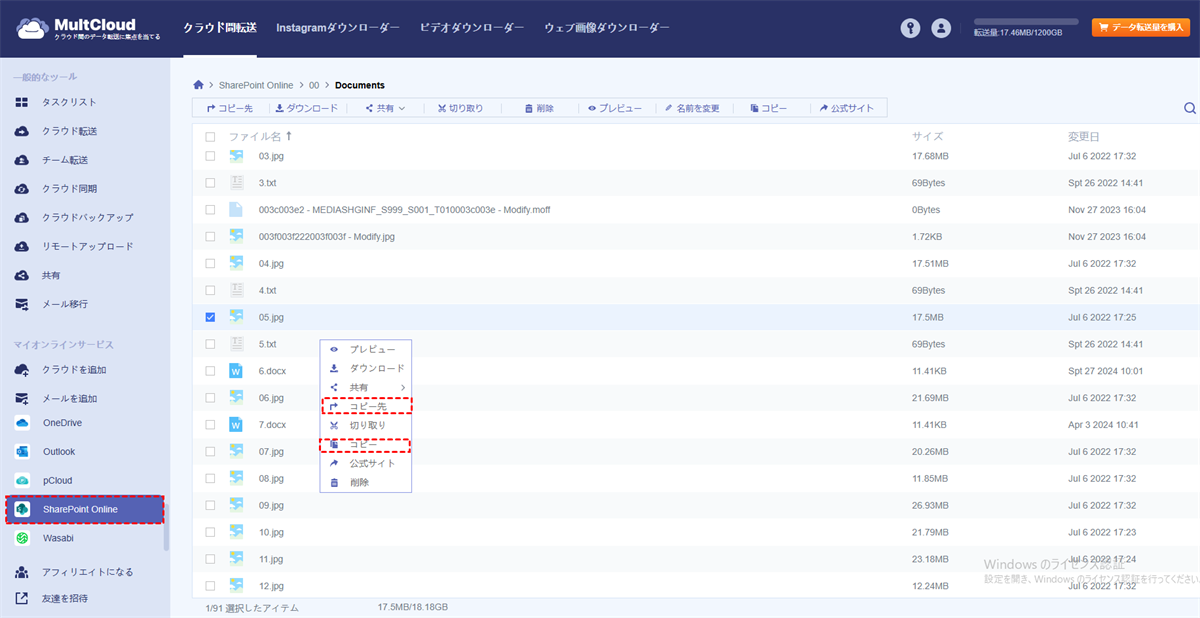Check the box for 11.jpg

point(210,559)
